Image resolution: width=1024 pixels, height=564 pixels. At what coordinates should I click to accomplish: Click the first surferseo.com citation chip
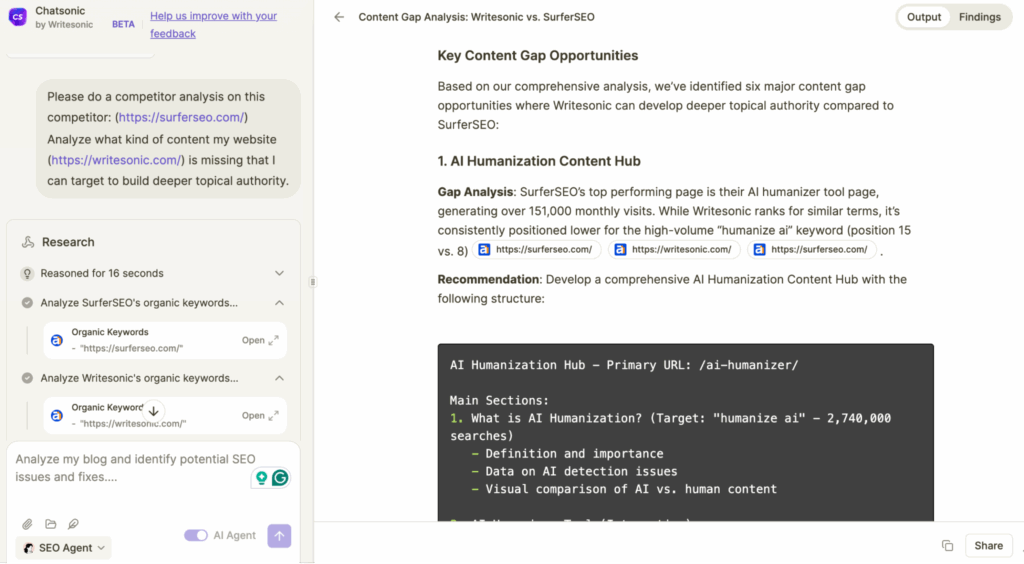pyautogui.click(x=536, y=249)
